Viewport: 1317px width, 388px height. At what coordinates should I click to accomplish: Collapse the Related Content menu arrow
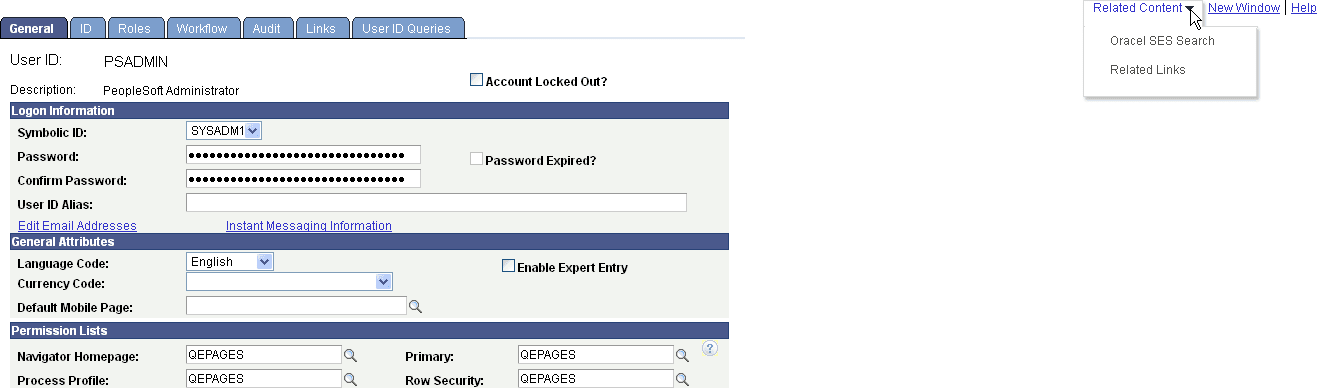tap(1190, 9)
